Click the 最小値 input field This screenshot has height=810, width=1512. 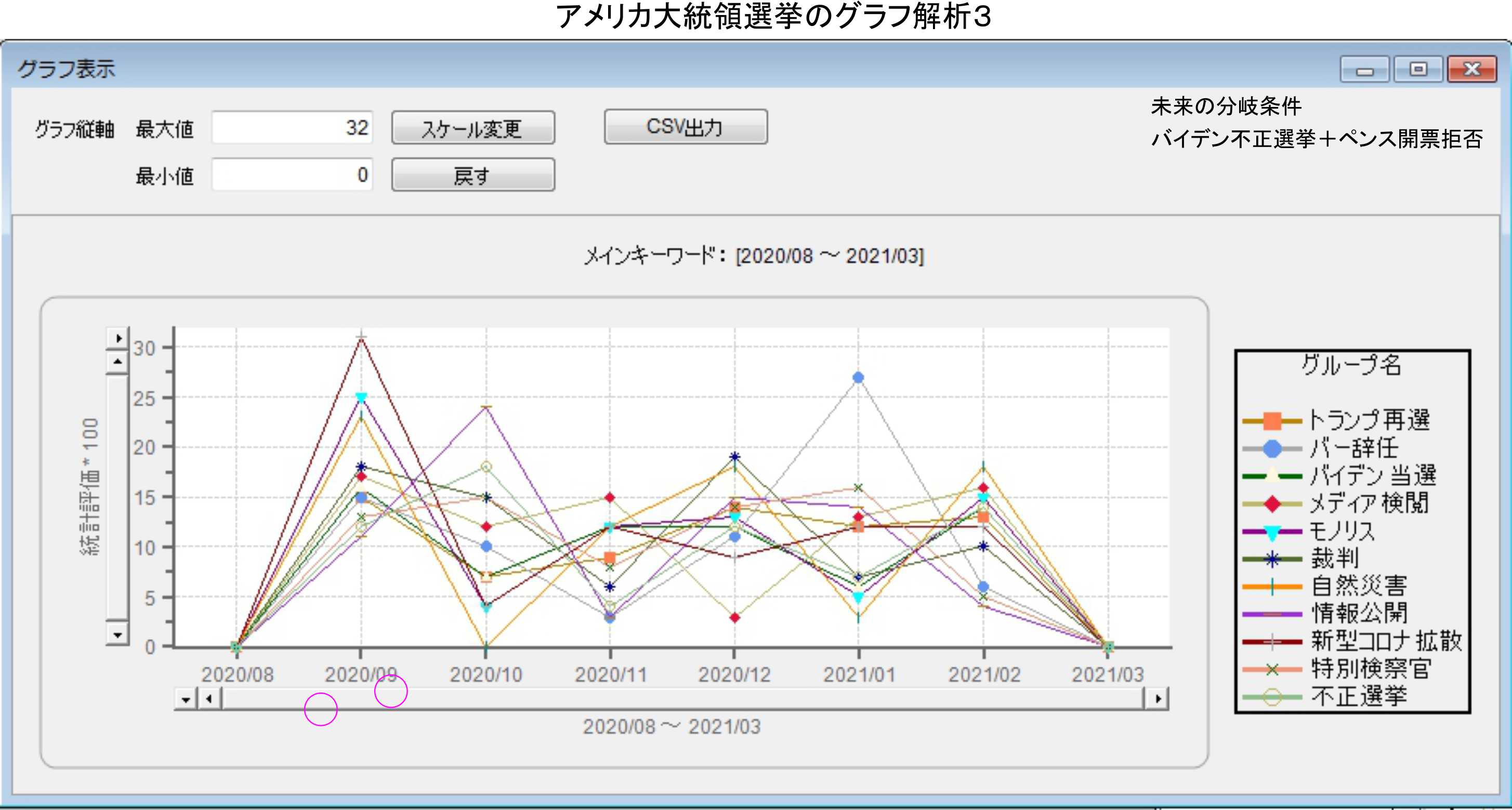pos(292,175)
